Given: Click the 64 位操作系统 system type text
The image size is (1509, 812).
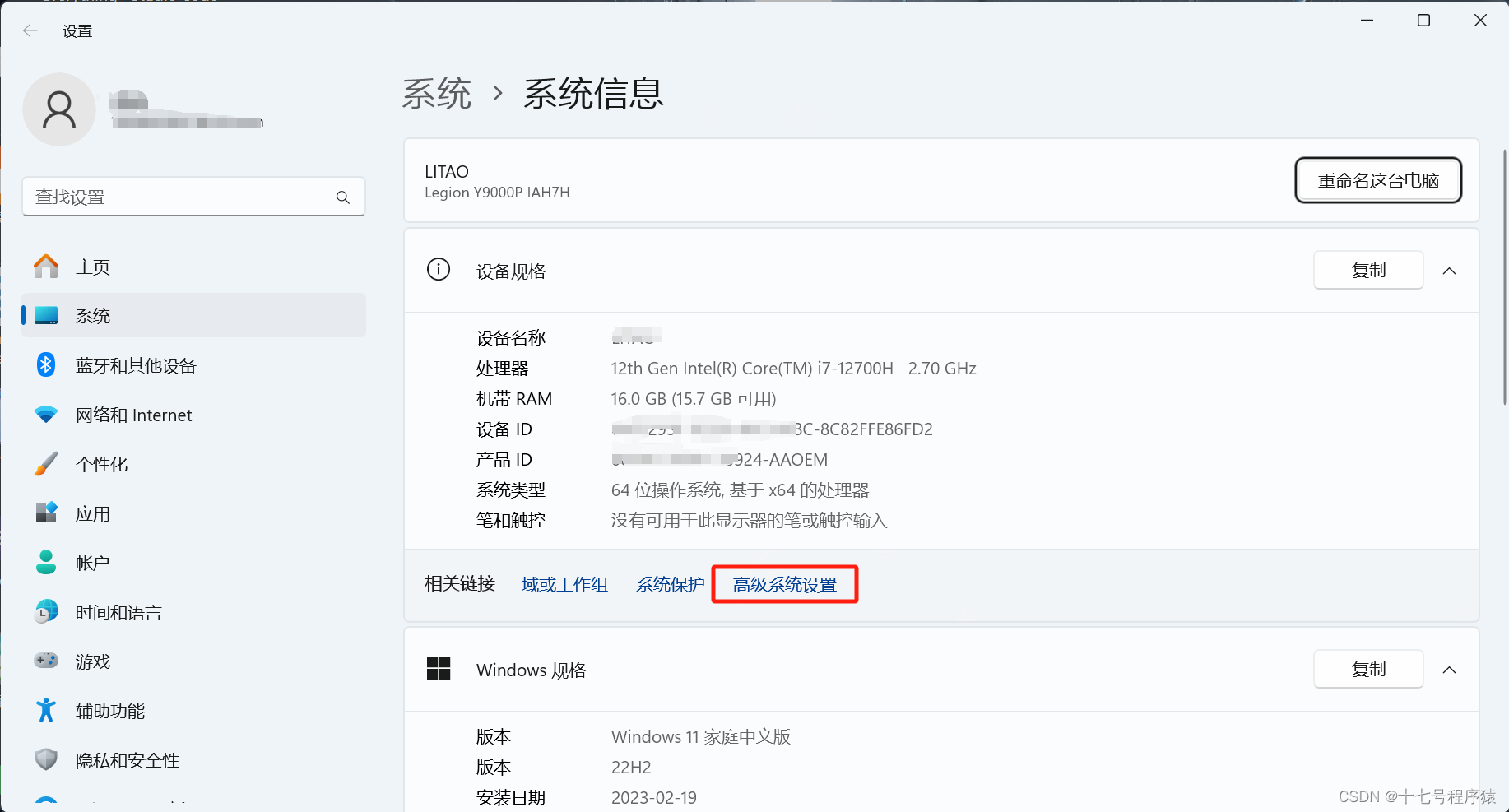Looking at the screenshot, I should click(740, 490).
